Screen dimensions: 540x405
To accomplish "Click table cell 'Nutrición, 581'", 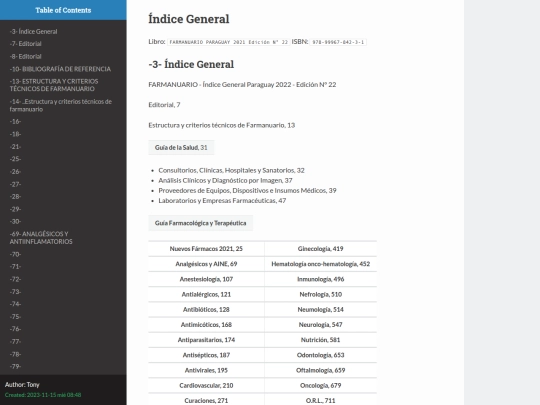I will pos(321,340).
